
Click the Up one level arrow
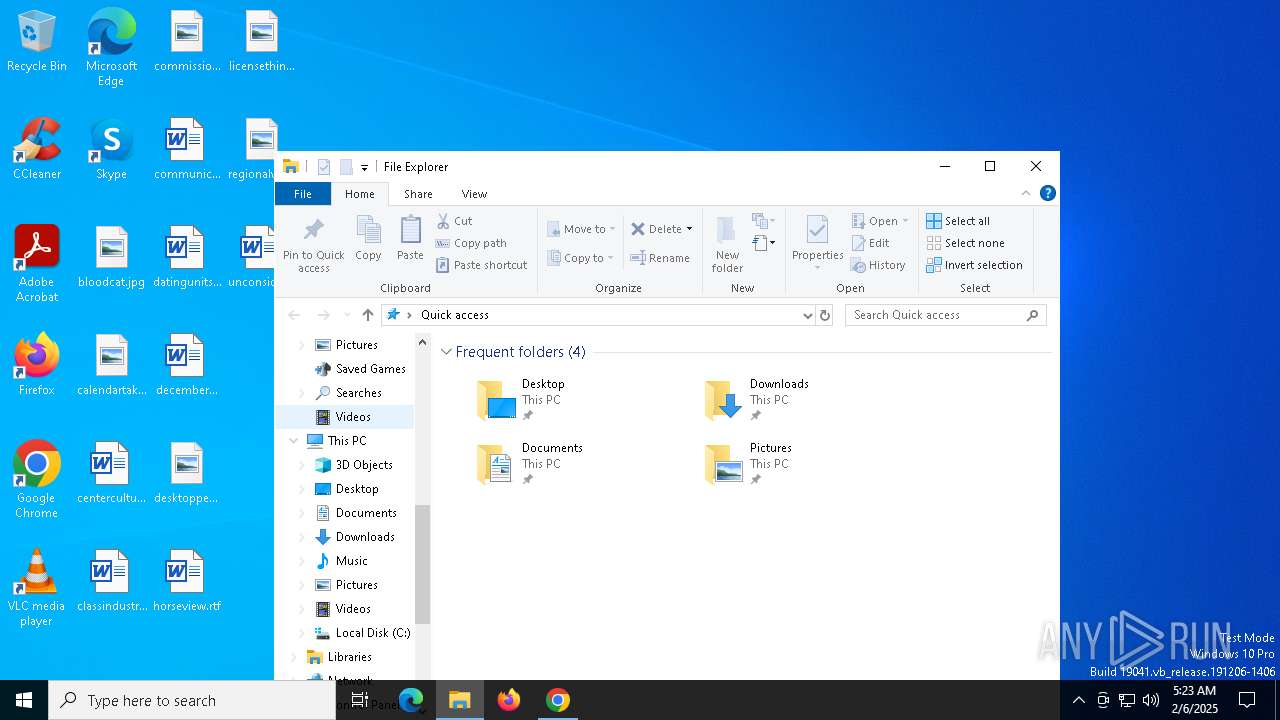click(x=367, y=315)
